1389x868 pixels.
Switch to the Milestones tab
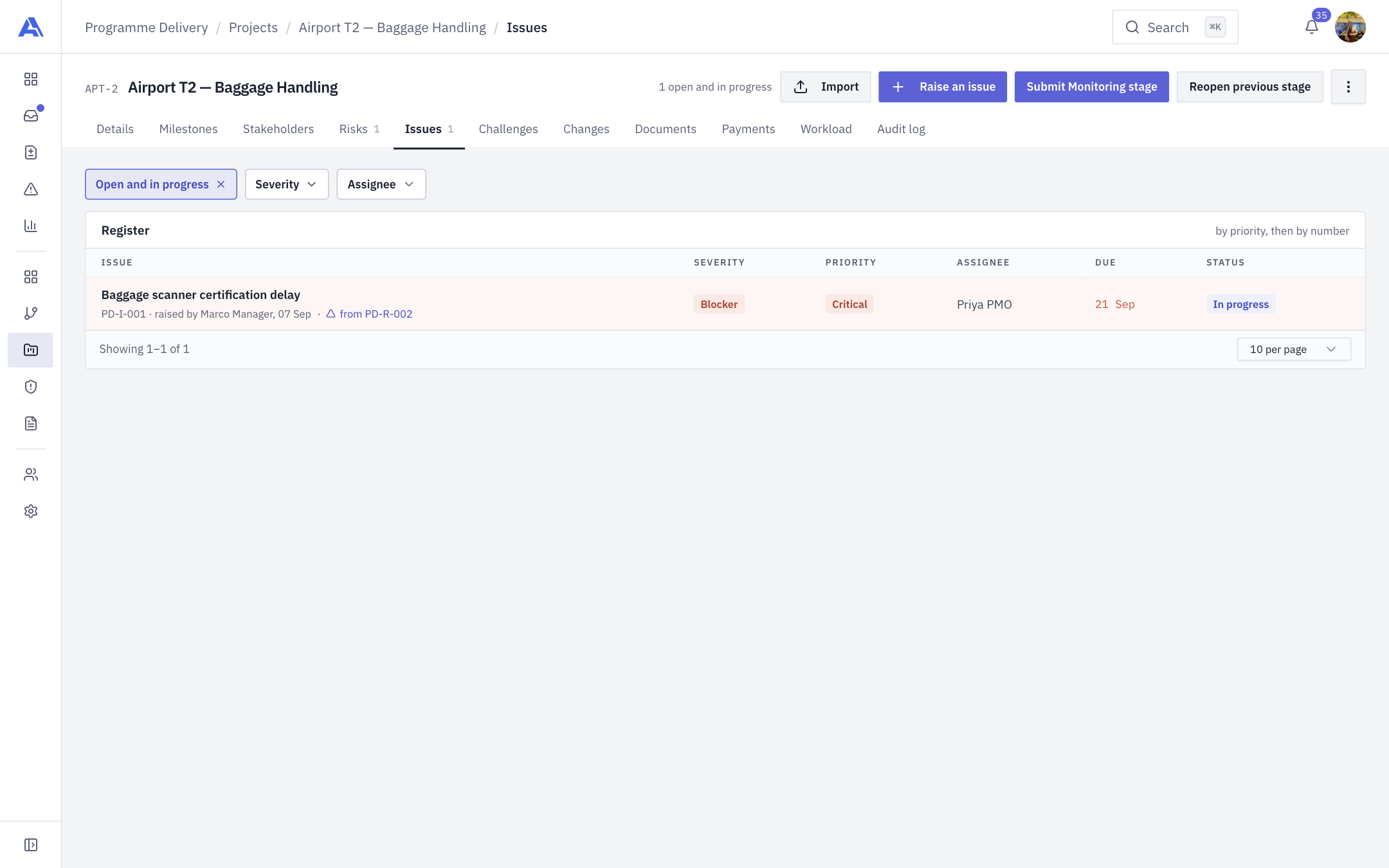pyautogui.click(x=188, y=129)
